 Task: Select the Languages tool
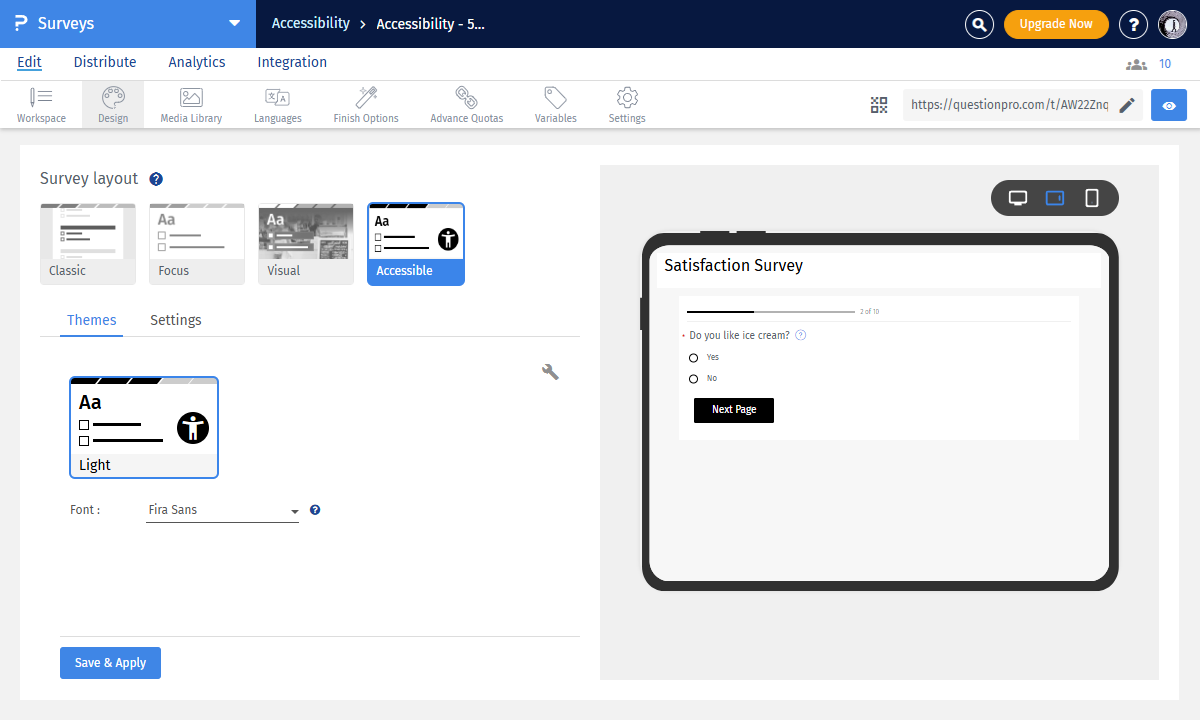coord(277,104)
